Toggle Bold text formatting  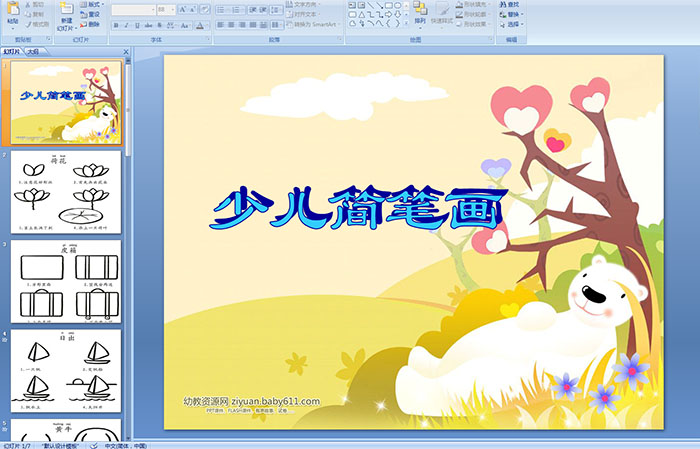point(116,25)
